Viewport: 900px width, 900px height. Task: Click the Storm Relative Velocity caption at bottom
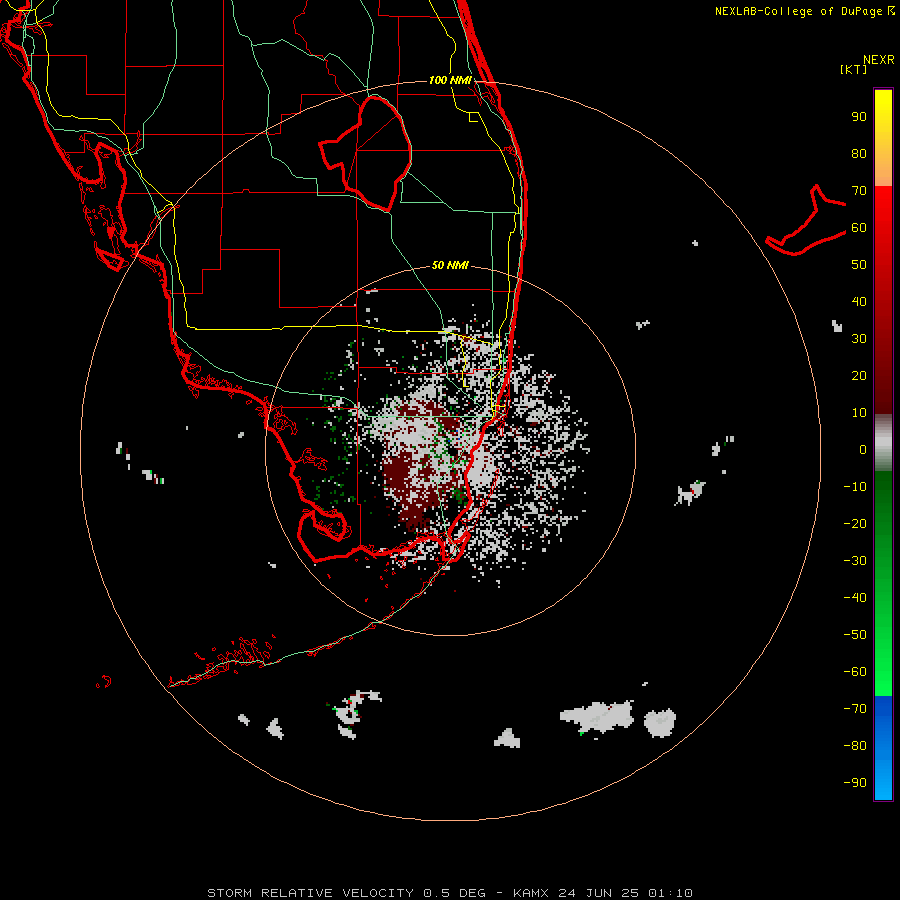click(450, 893)
